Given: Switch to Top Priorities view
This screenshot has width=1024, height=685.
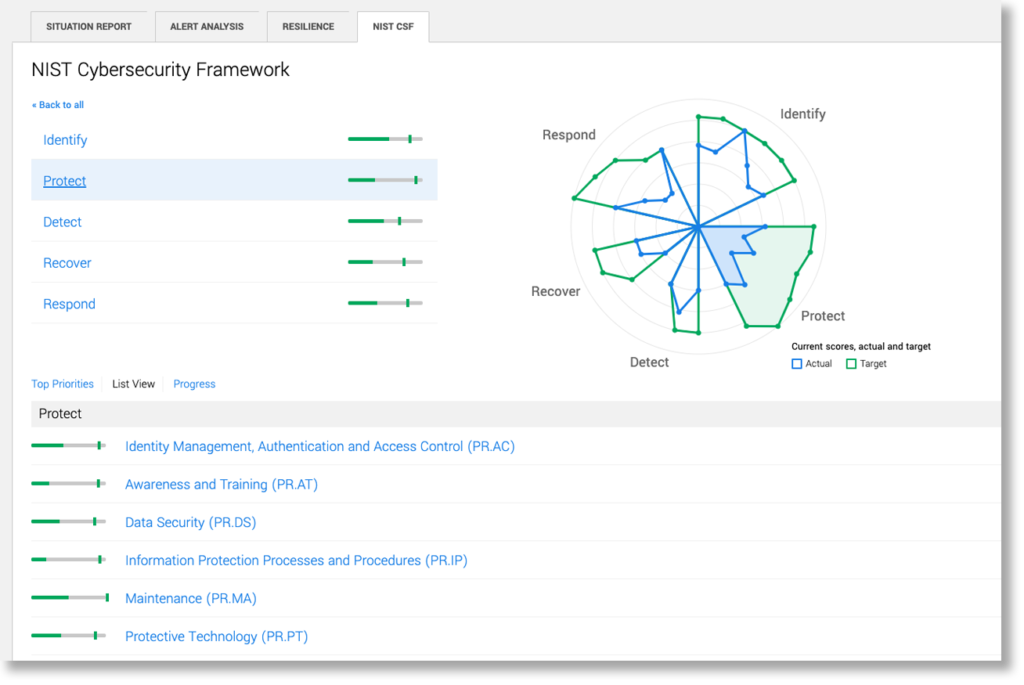Looking at the screenshot, I should [62, 383].
